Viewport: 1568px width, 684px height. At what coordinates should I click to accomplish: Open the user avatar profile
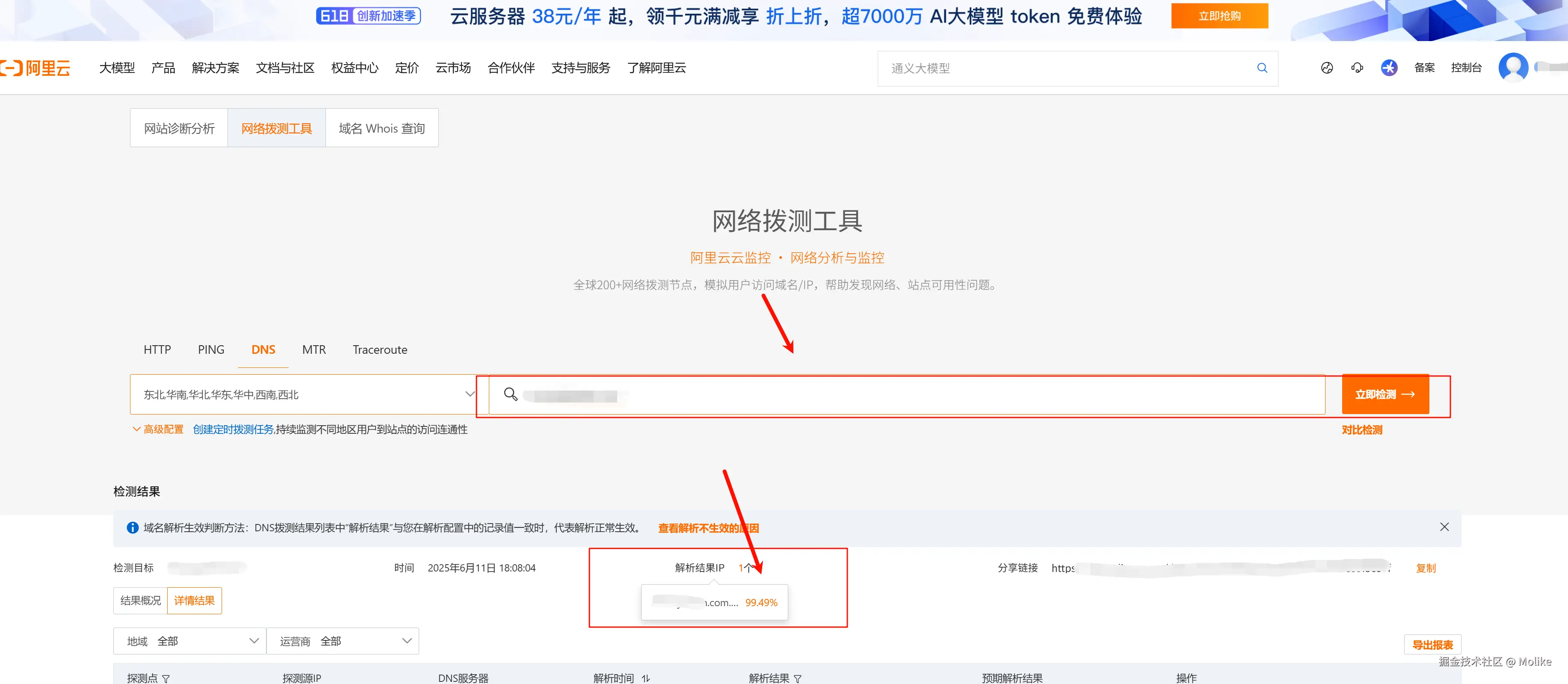click(x=1512, y=68)
